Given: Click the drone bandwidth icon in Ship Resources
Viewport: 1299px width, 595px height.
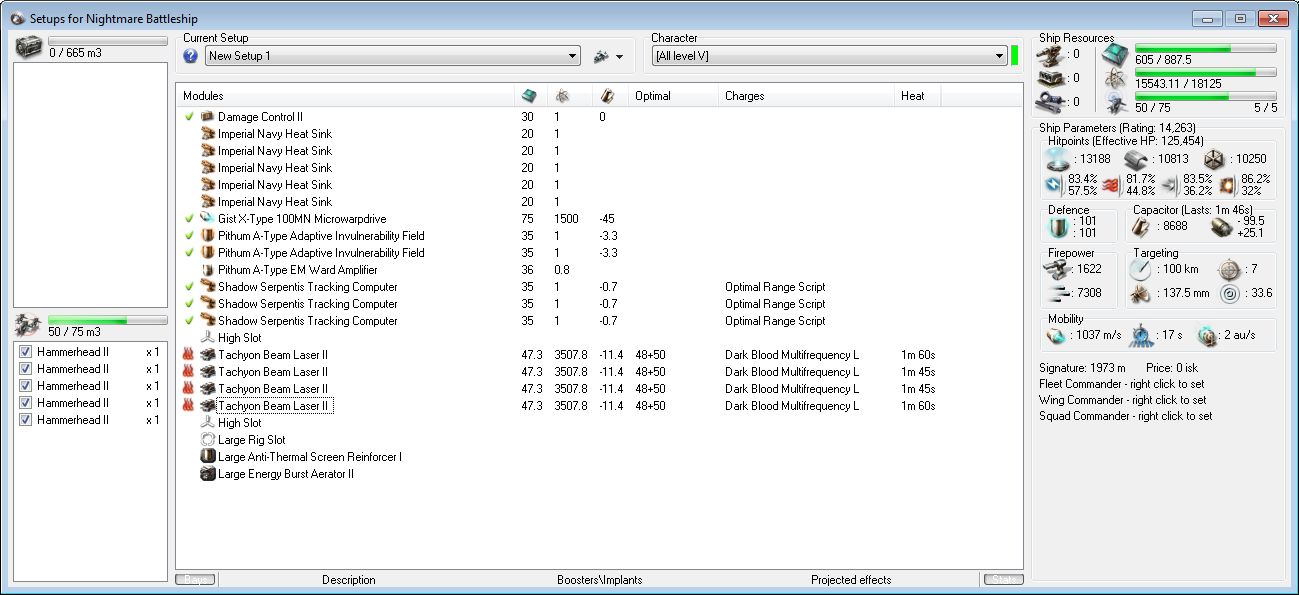Looking at the screenshot, I should [1115, 102].
